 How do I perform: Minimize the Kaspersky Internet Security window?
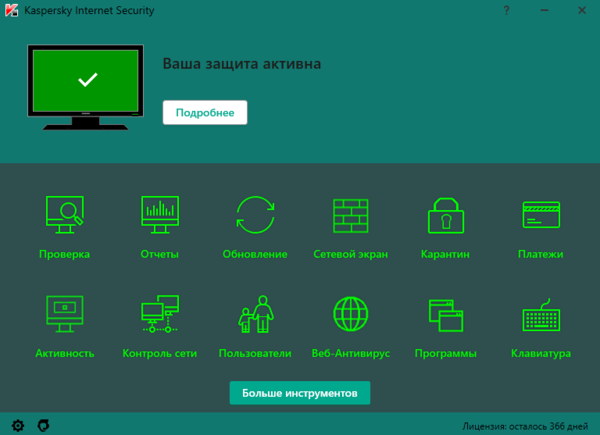(544, 10)
